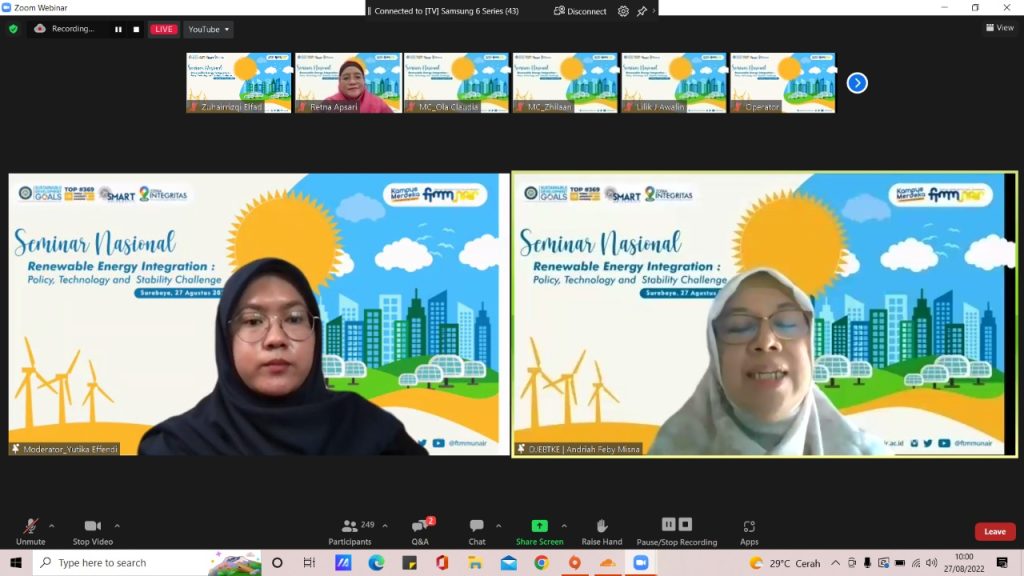Image resolution: width=1024 pixels, height=576 pixels.
Task: Open the View menu
Action: point(1000,27)
